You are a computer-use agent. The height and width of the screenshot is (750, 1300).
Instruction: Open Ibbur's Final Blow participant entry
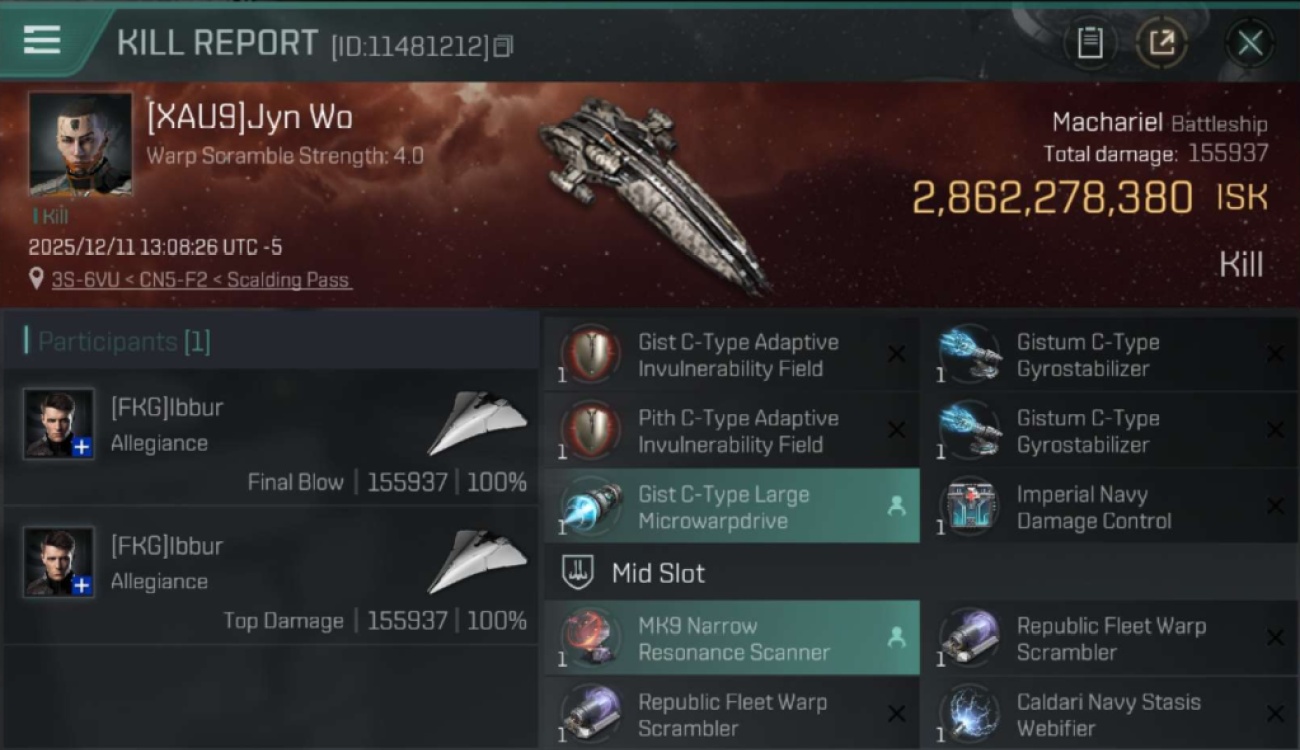point(271,437)
